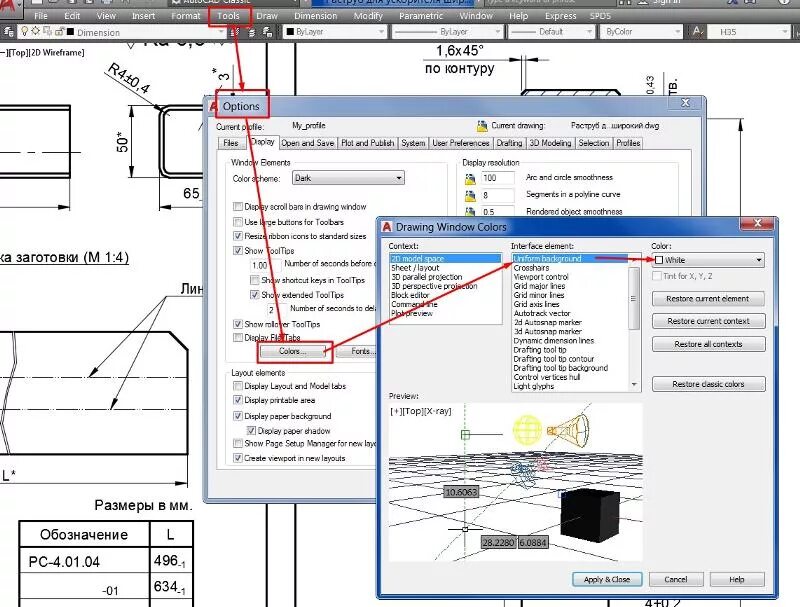
Task: Click the Layer Previous icon
Action: click(252, 32)
